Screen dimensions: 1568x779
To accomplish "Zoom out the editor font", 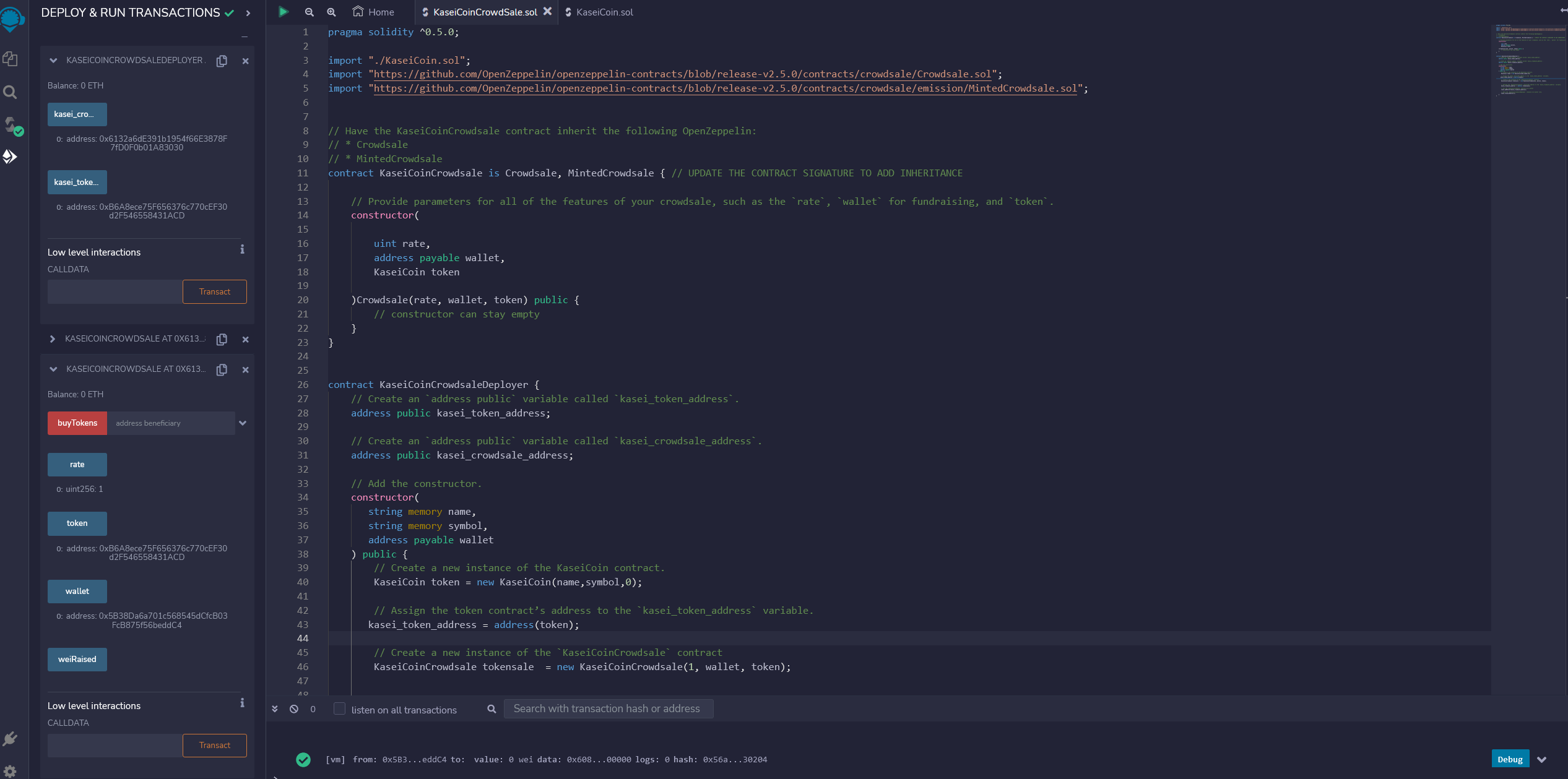I will [310, 12].
